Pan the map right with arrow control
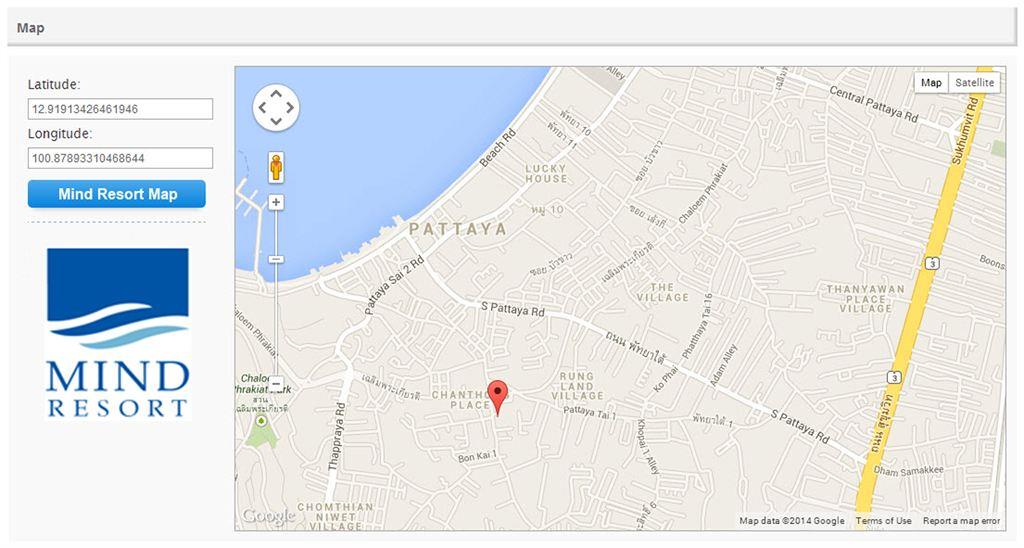The image size is (1024, 548). 290,108
